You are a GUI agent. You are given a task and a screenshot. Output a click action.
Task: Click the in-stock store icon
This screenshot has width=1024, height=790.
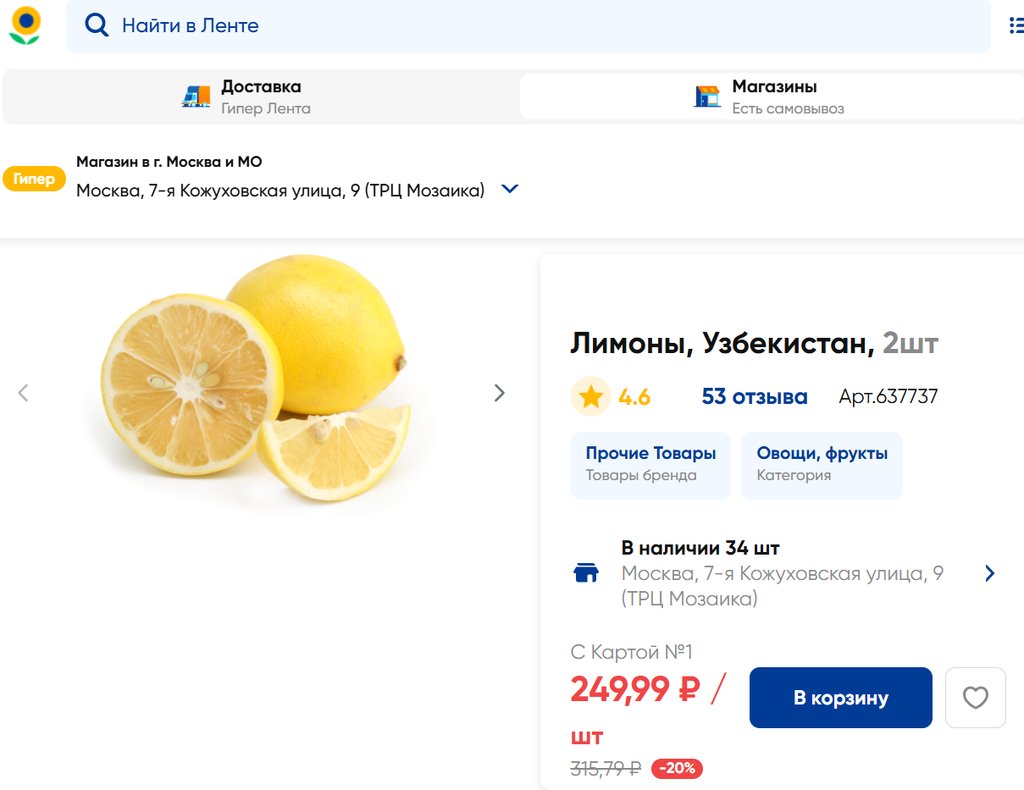(586, 573)
